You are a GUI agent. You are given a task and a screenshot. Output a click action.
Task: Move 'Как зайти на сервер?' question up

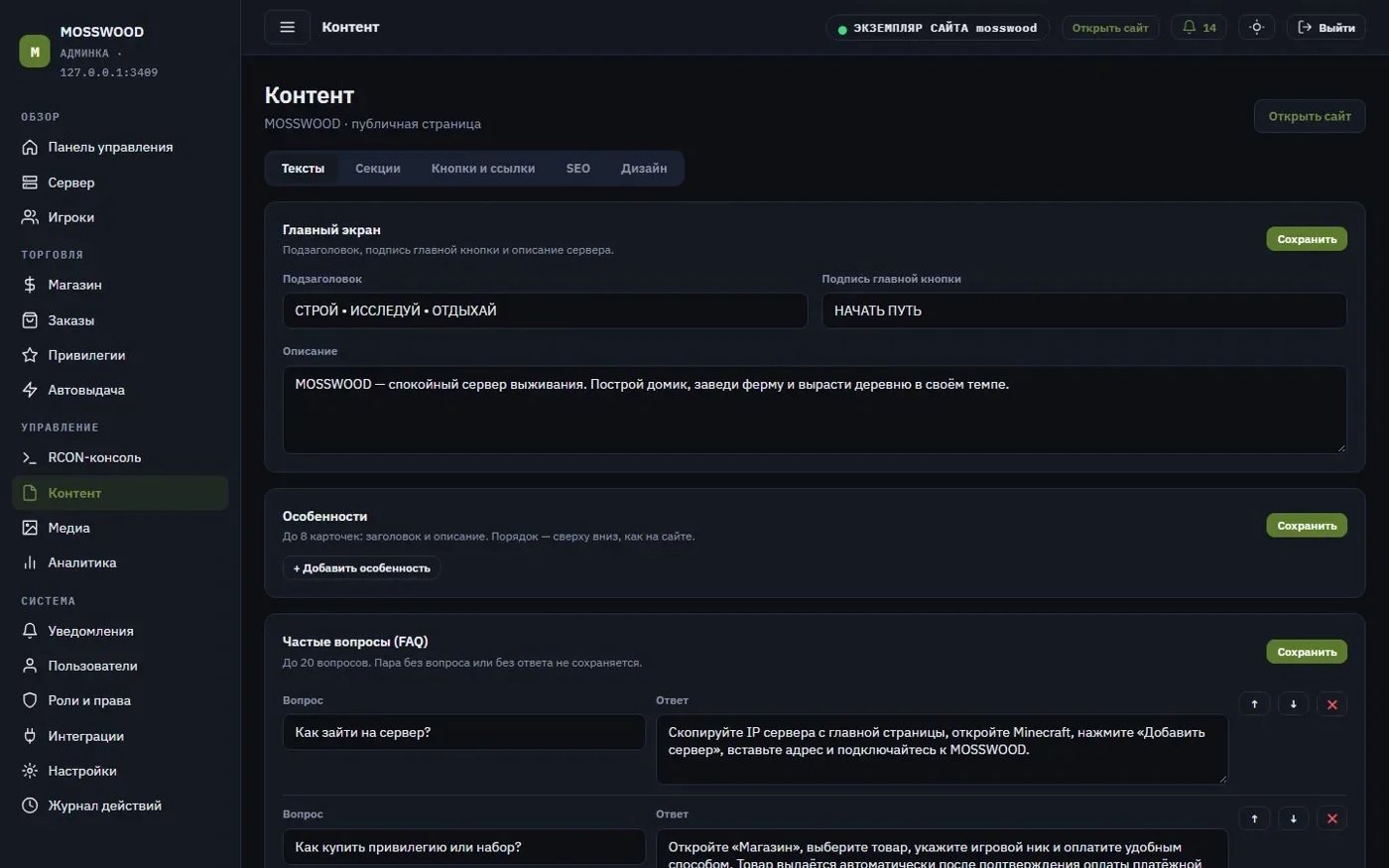click(x=1254, y=704)
